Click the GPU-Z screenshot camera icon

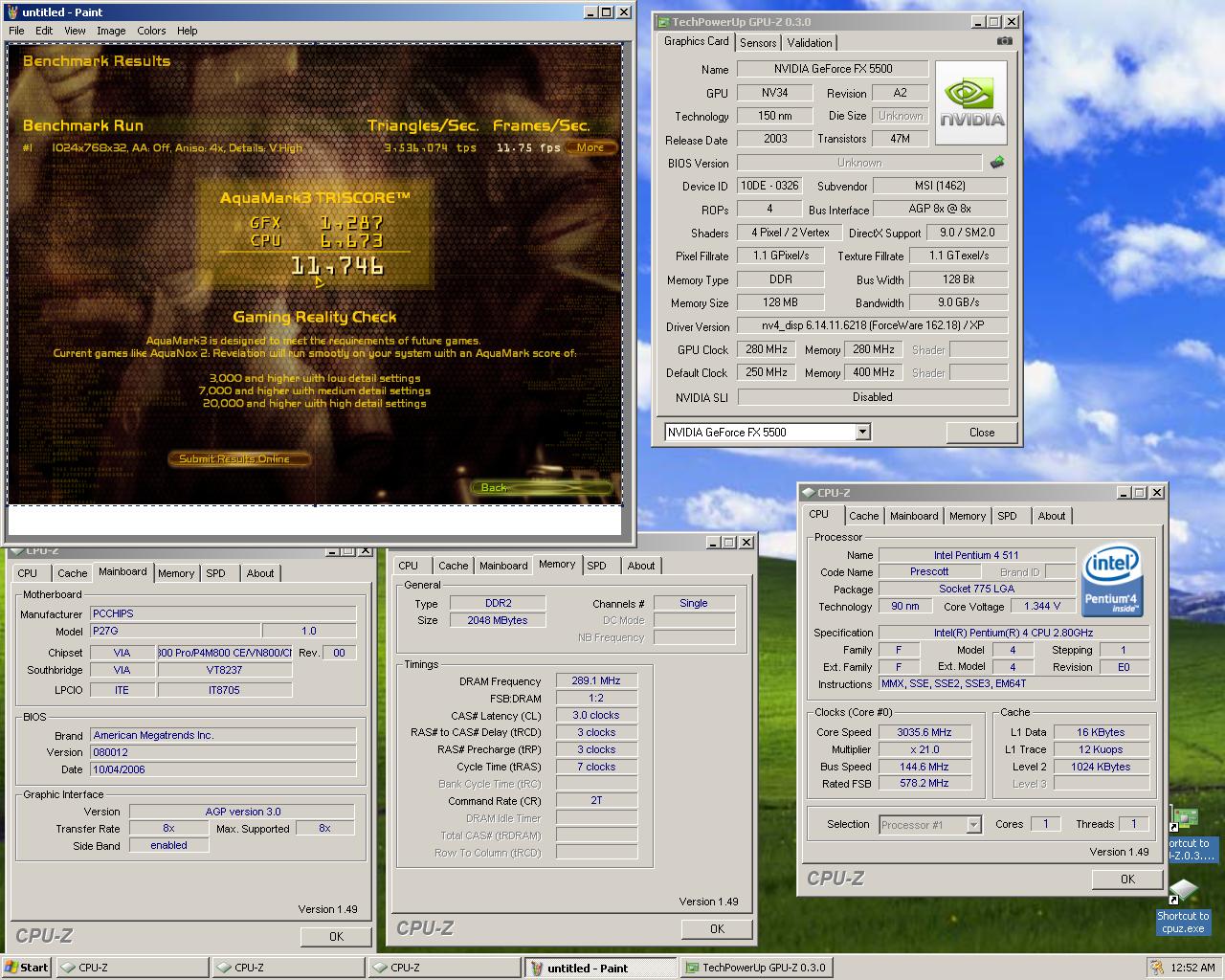pos(1004,41)
